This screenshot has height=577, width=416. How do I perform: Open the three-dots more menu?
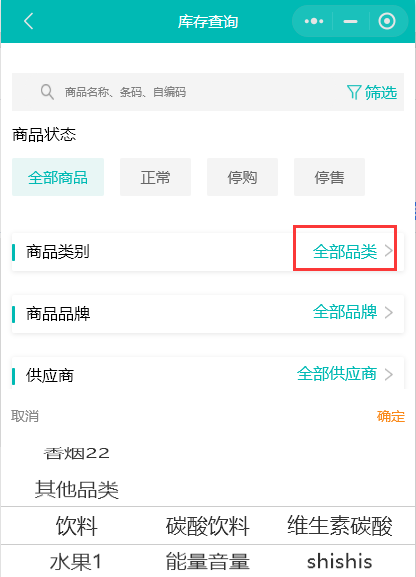[314, 21]
